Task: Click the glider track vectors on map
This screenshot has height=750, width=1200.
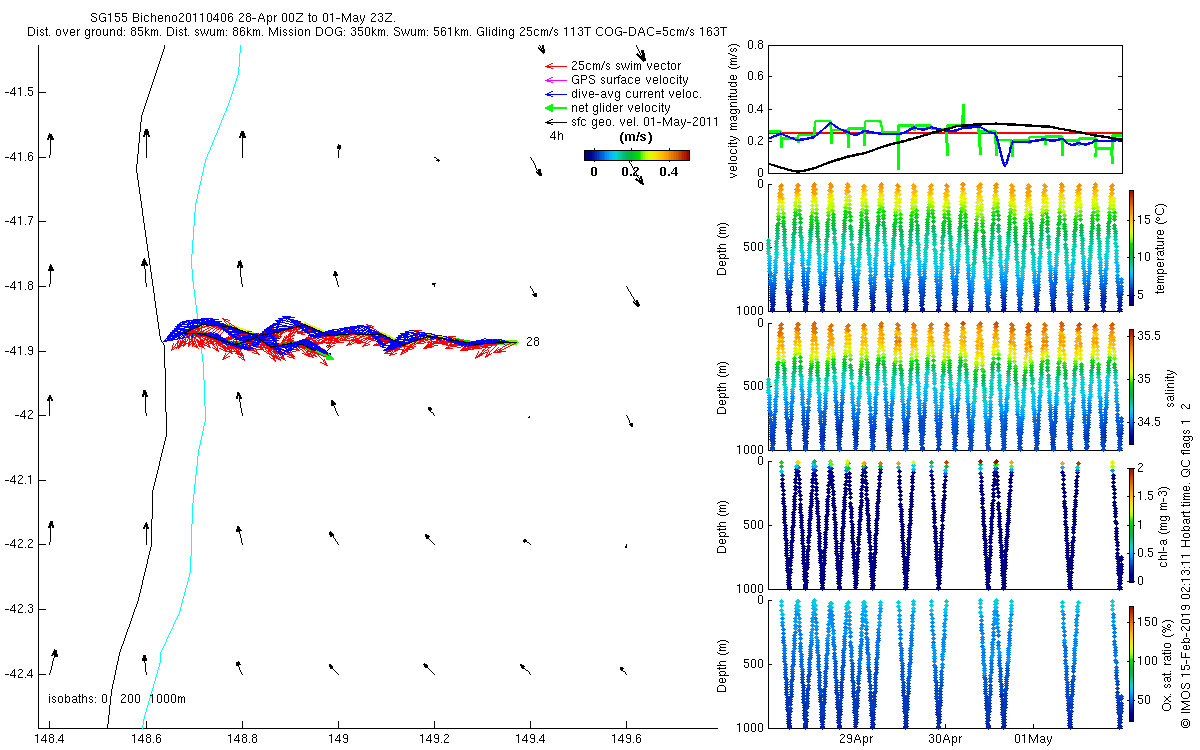Action: point(340,340)
